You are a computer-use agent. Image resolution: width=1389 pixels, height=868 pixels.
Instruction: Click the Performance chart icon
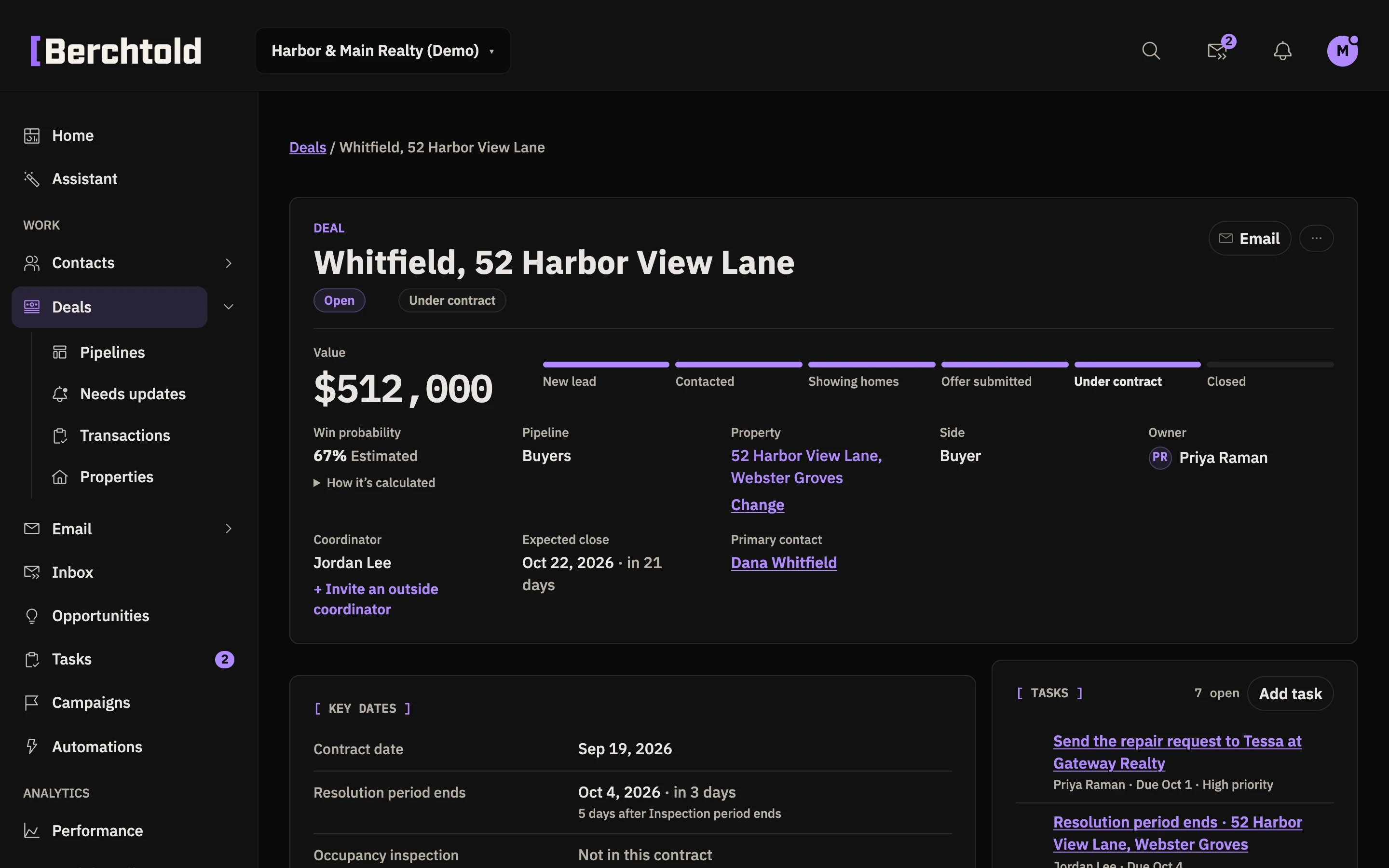point(32,831)
